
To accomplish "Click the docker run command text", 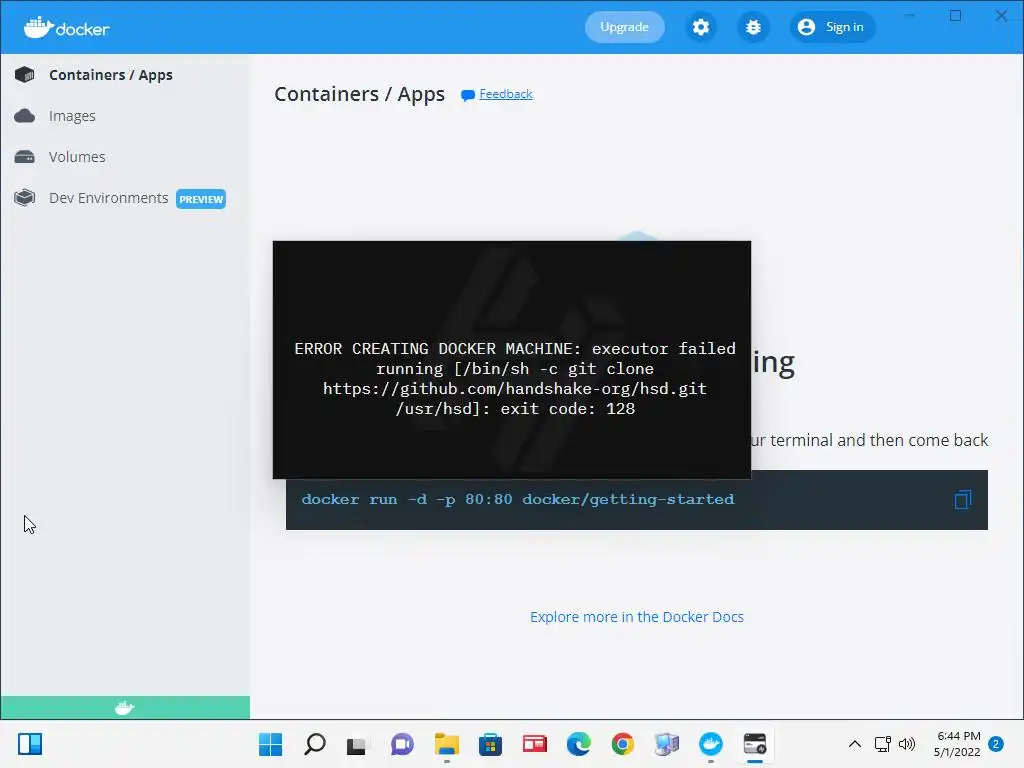I will click(518, 500).
